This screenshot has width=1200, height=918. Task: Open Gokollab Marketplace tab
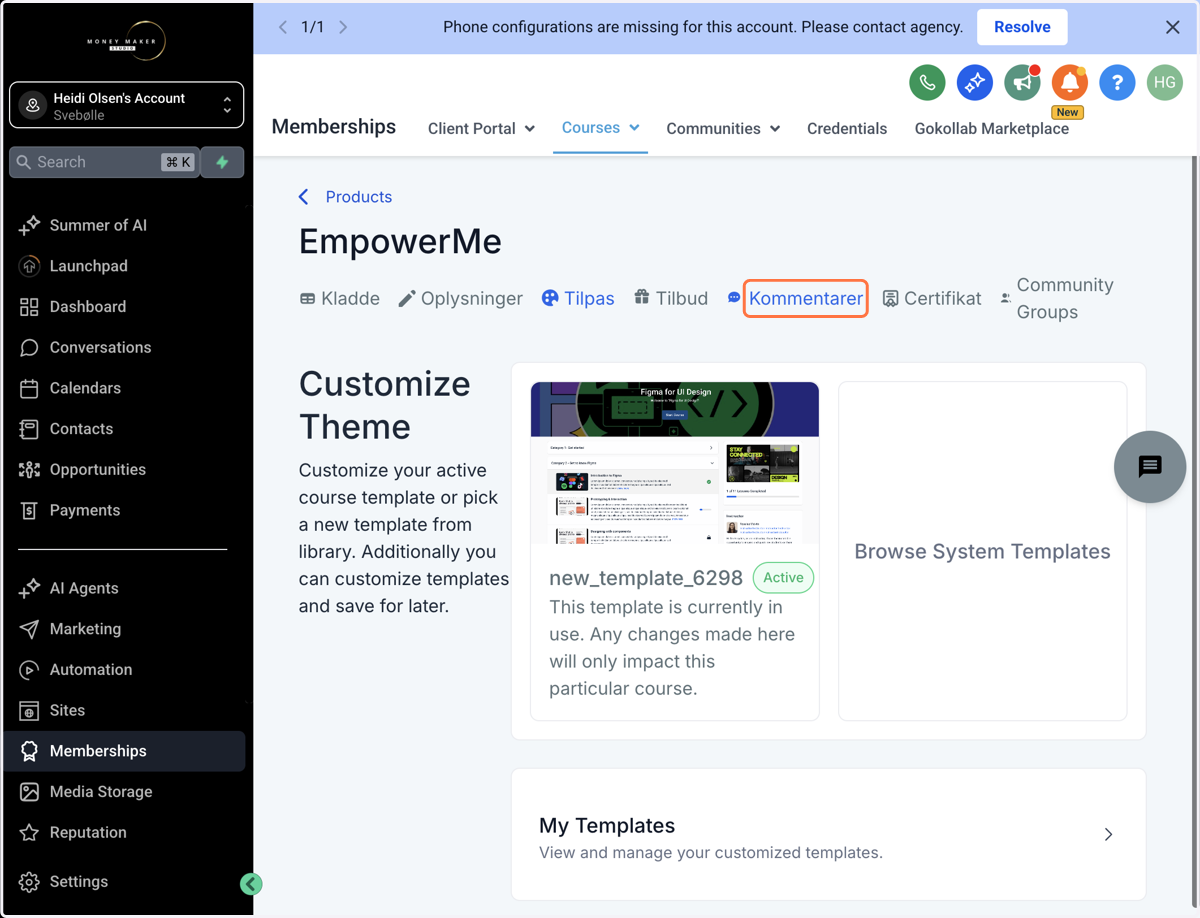coord(992,129)
